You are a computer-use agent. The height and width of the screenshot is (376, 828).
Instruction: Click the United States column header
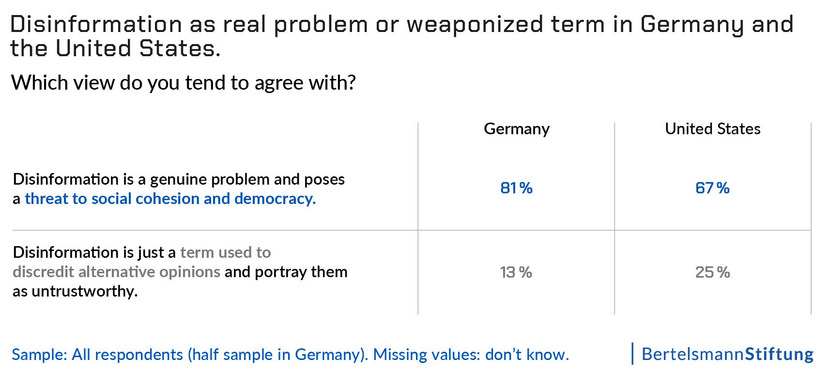coord(712,129)
